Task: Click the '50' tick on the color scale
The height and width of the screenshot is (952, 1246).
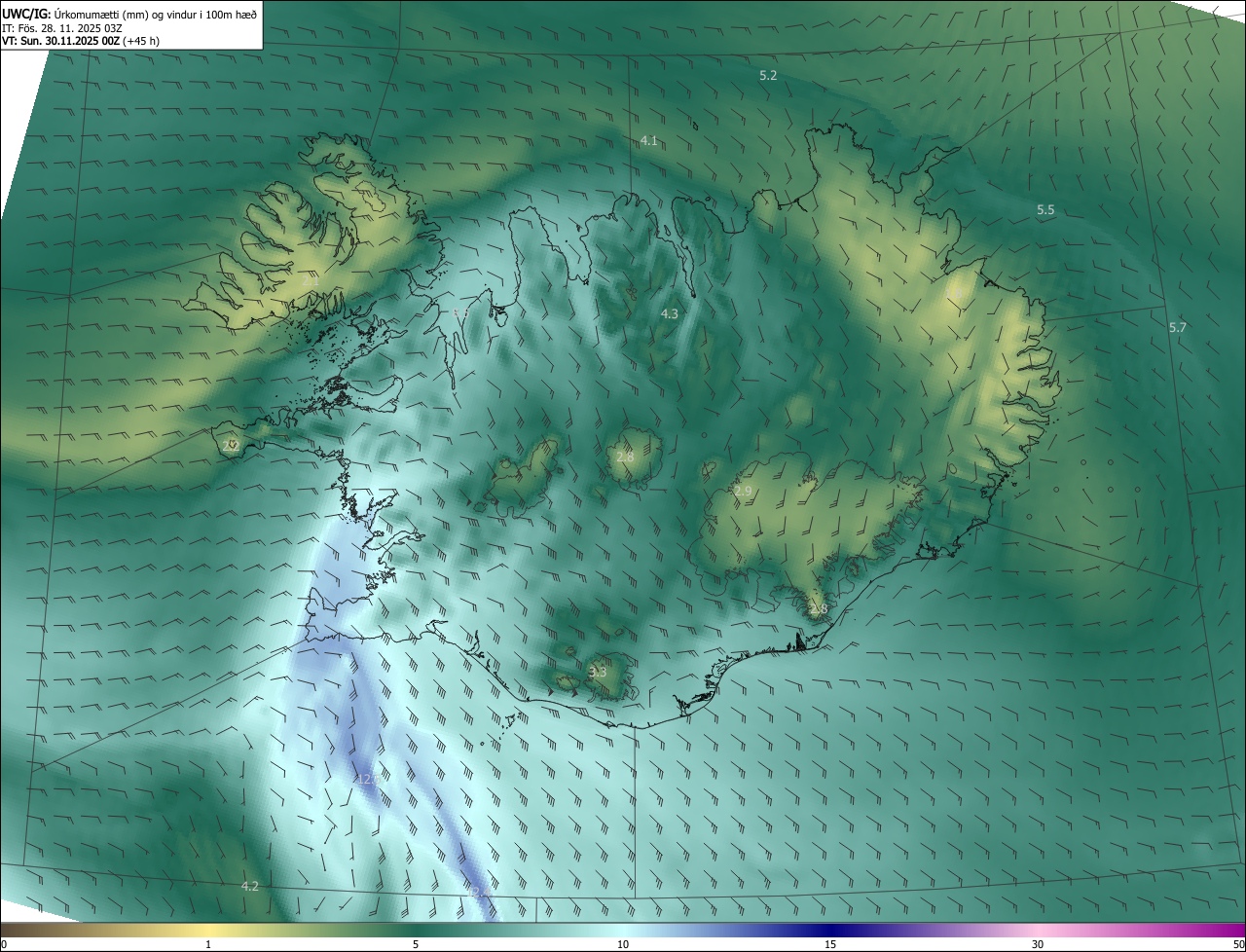Action: tap(1238, 944)
